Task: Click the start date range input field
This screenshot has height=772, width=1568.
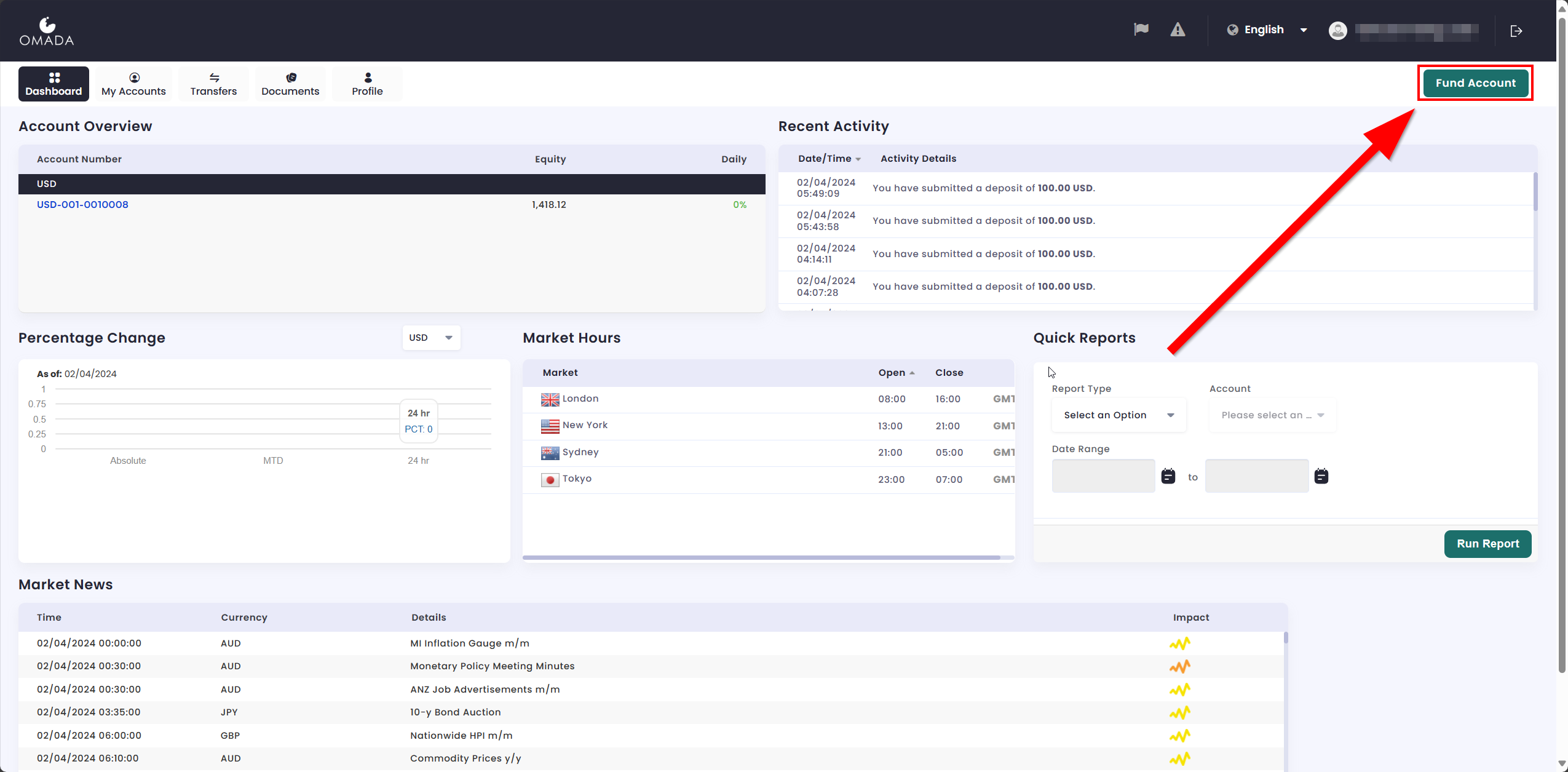Action: click(x=1103, y=476)
